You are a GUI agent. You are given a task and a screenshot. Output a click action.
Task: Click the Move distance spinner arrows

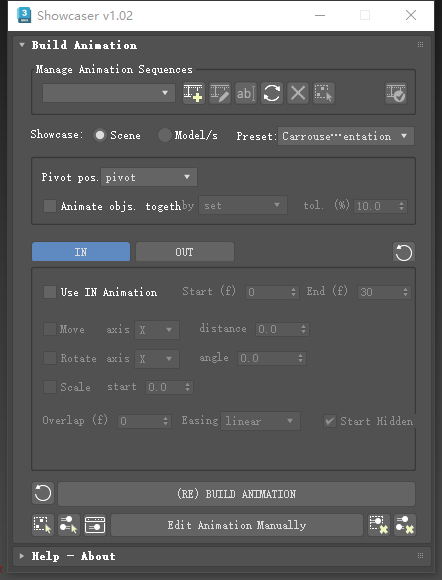coord(304,329)
